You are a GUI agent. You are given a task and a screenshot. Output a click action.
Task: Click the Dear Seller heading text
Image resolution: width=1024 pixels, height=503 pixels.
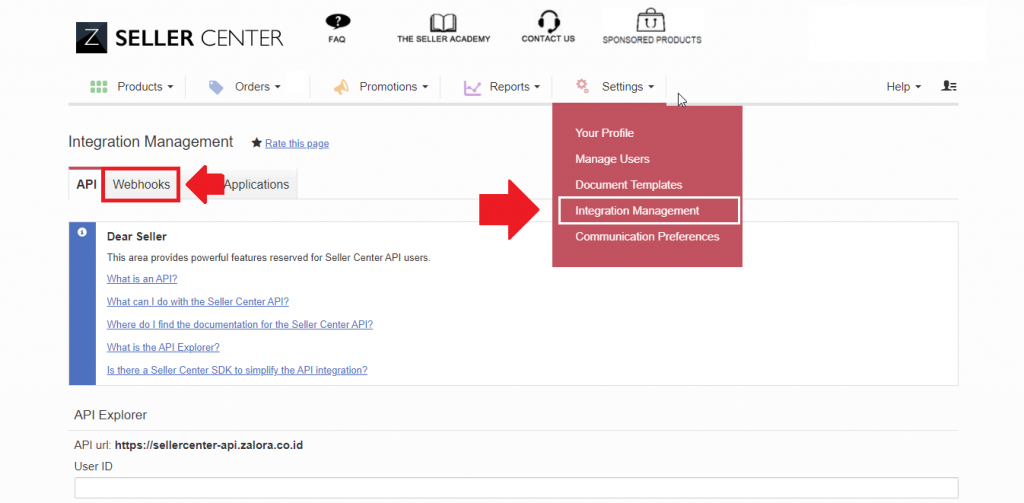136,236
